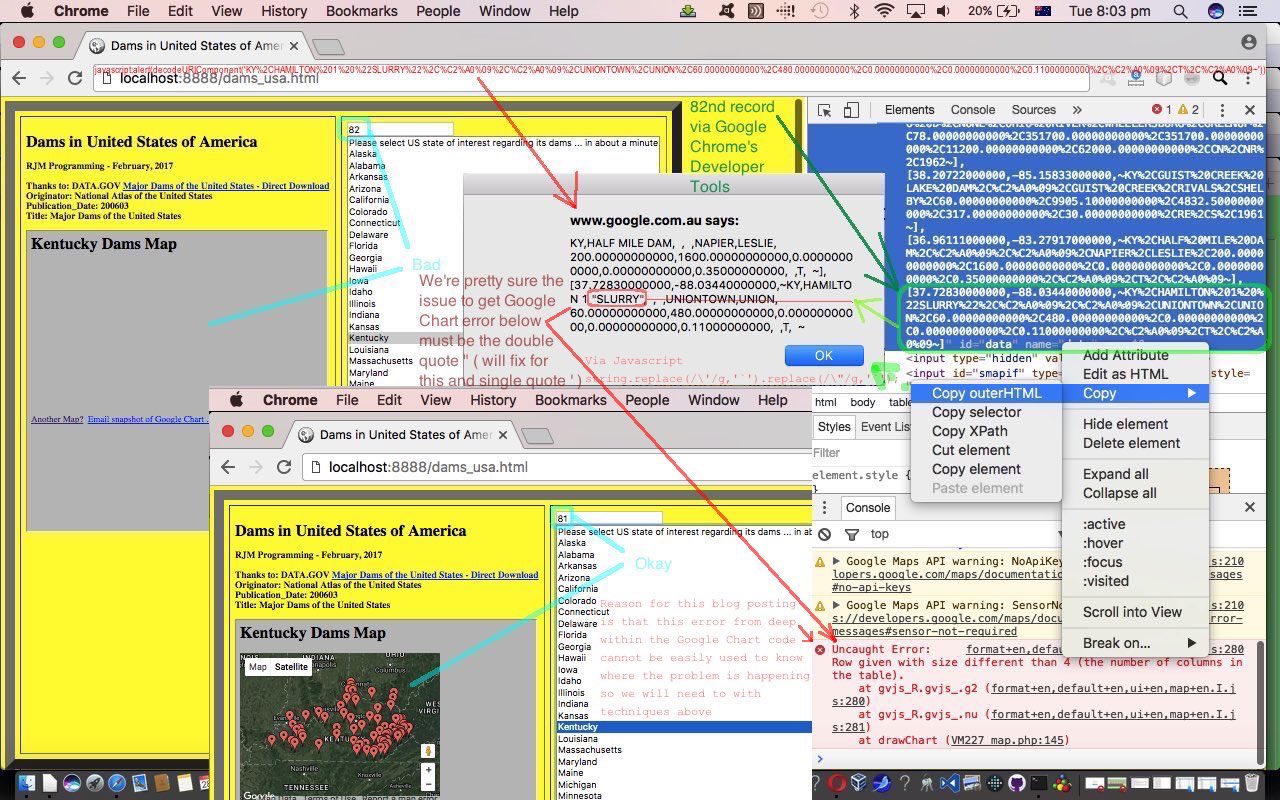The width and height of the screenshot is (1280, 800).
Task: Toggle the :hover state in context menu
Action: (1138, 543)
